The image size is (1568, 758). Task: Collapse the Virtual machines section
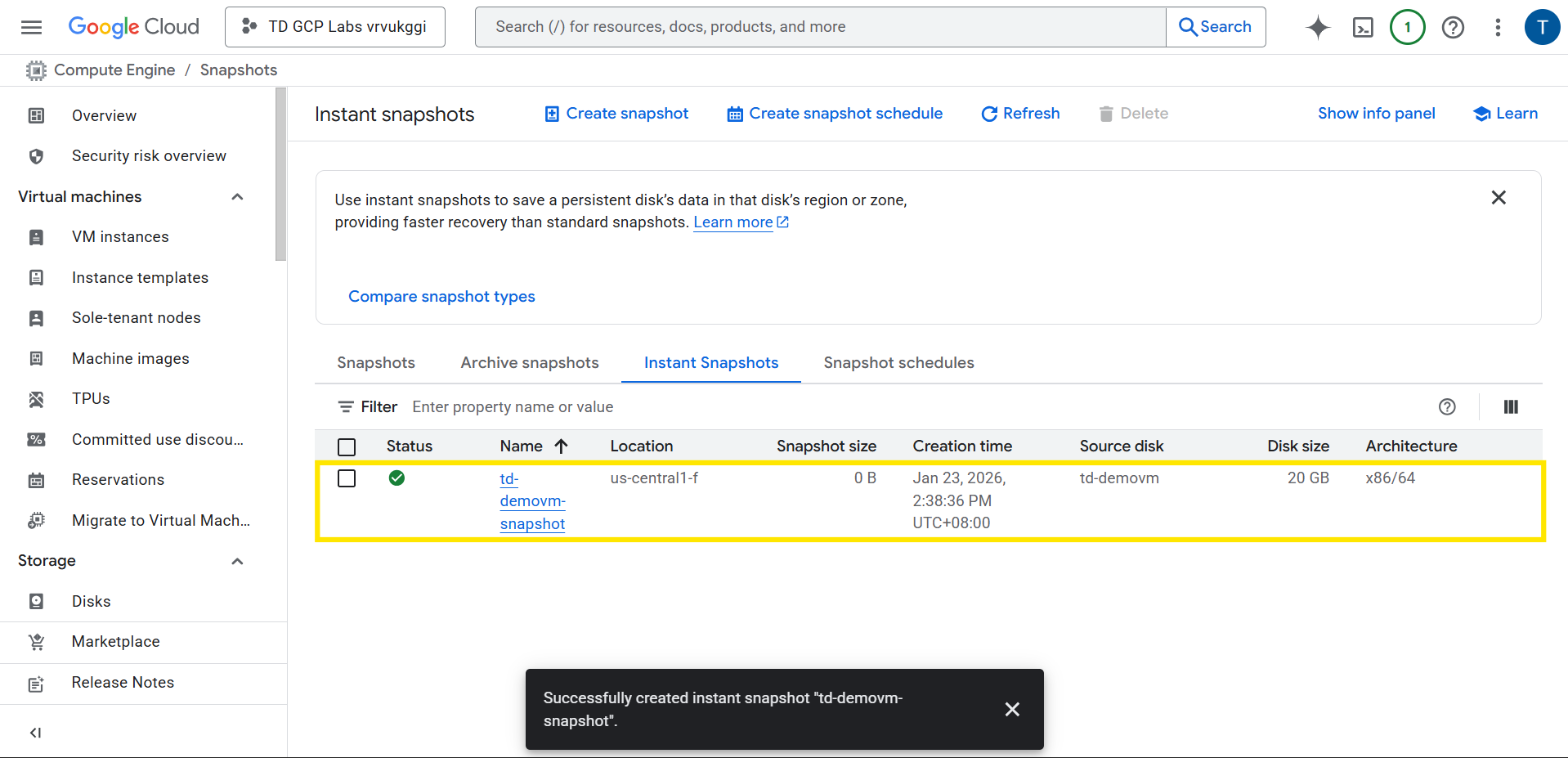tap(237, 196)
